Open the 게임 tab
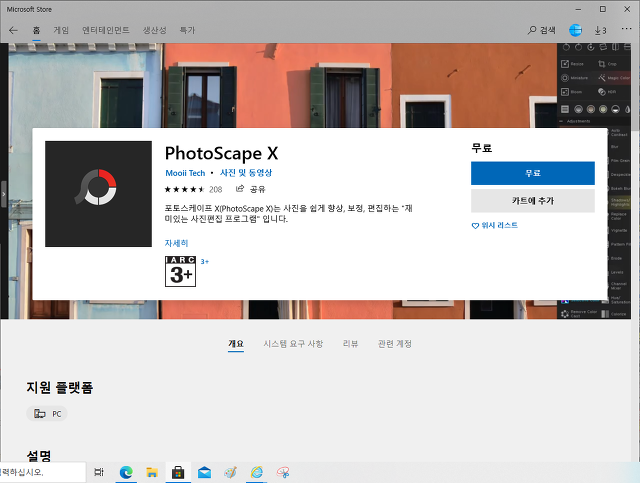This screenshot has width=640, height=483. (x=61, y=30)
